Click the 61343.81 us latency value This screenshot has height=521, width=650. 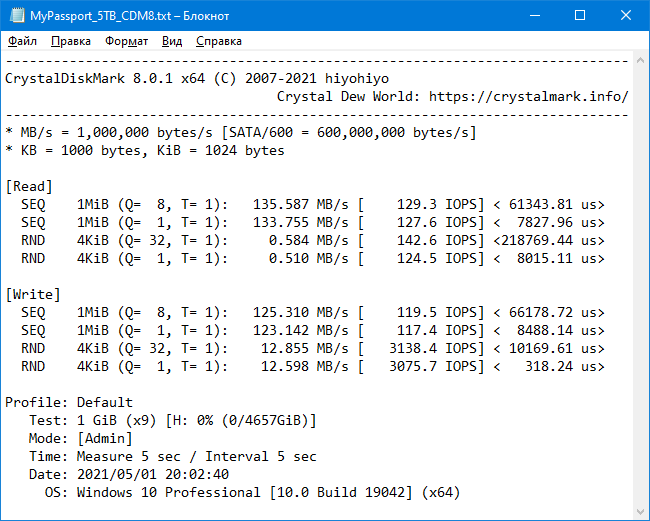553,204
